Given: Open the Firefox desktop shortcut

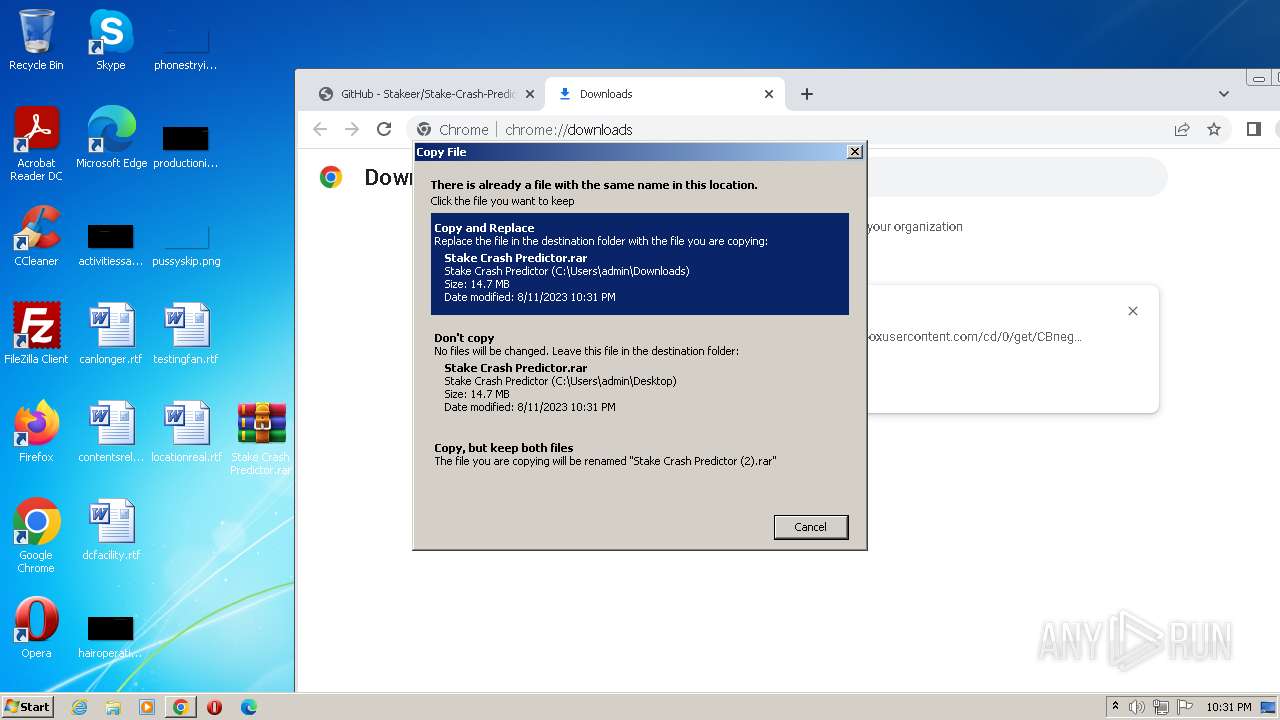Looking at the screenshot, I should [x=36, y=432].
